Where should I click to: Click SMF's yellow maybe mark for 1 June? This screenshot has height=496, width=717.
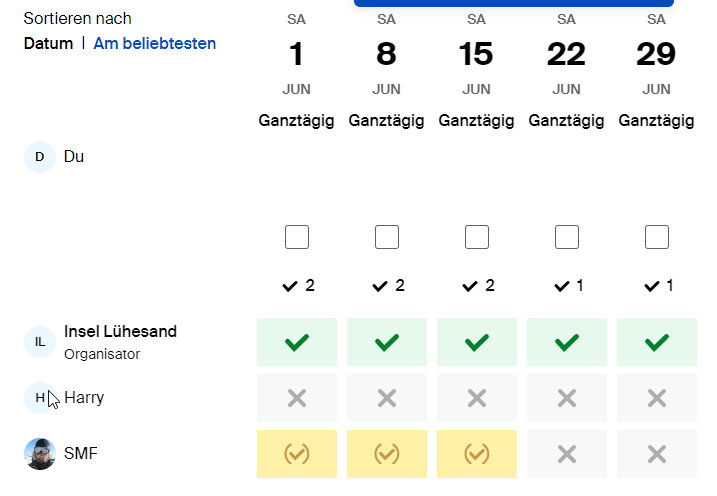click(x=297, y=454)
